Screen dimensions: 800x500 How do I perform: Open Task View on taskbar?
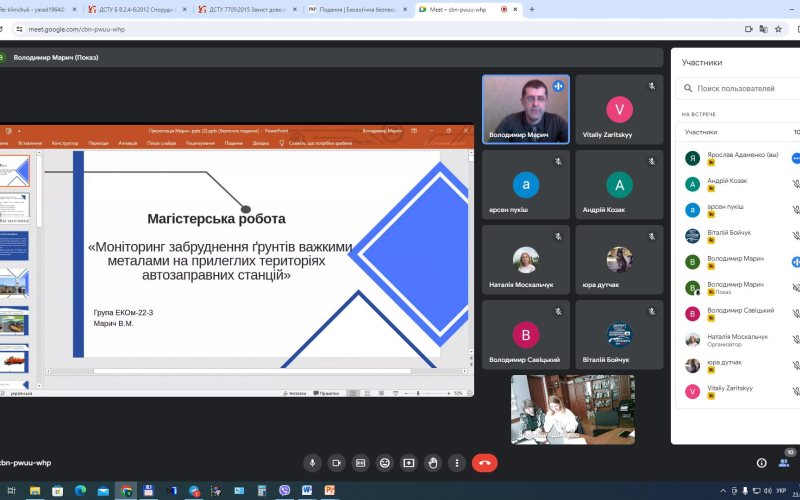[x=11, y=491]
